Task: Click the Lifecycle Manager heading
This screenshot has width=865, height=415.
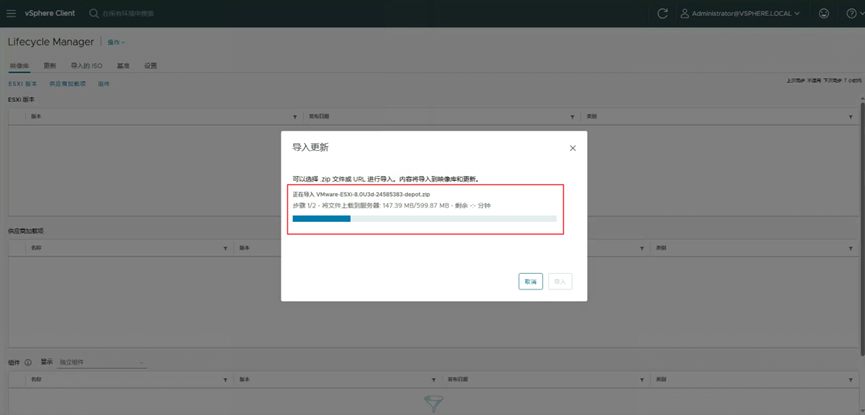Action: [x=51, y=42]
